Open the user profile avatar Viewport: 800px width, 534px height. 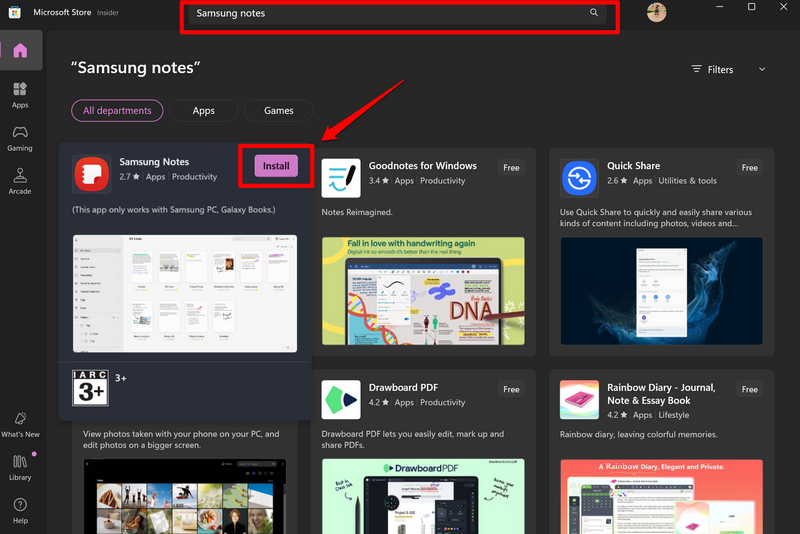pyautogui.click(x=656, y=13)
